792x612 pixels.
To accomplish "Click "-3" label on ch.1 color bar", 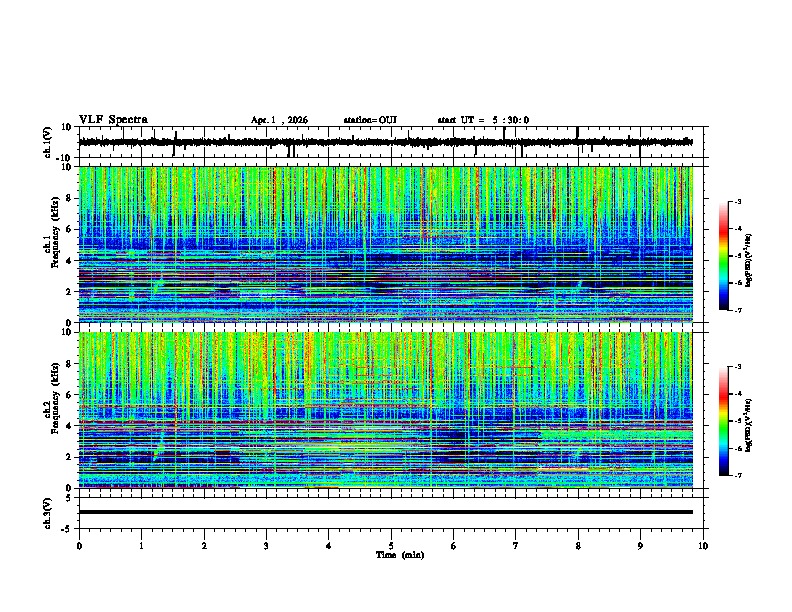I will (x=737, y=201).
